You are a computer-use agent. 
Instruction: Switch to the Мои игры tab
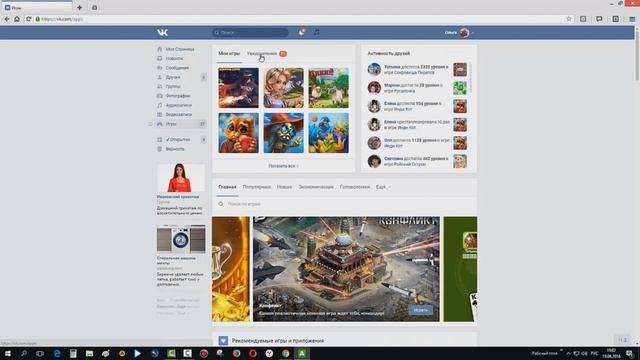tap(229, 53)
